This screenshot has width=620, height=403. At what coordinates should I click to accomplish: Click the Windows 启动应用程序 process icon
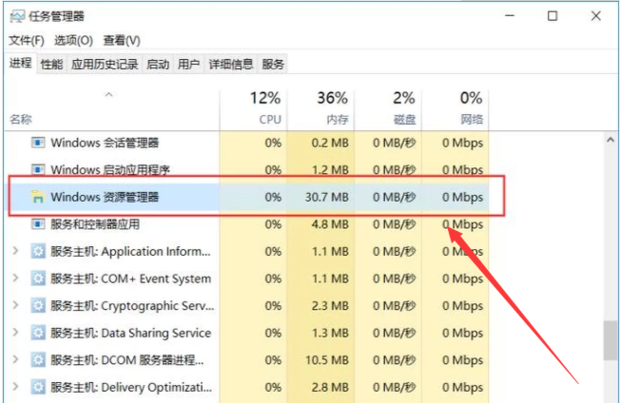pos(38,170)
